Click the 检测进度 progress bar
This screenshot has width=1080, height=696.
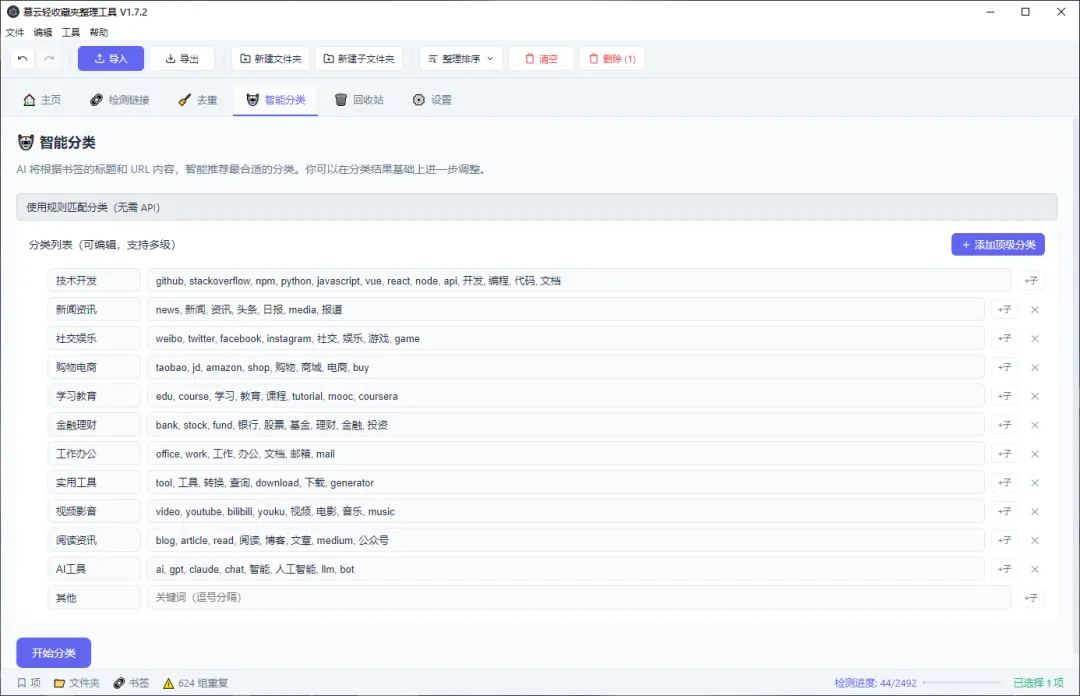click(x=962, y=683)
